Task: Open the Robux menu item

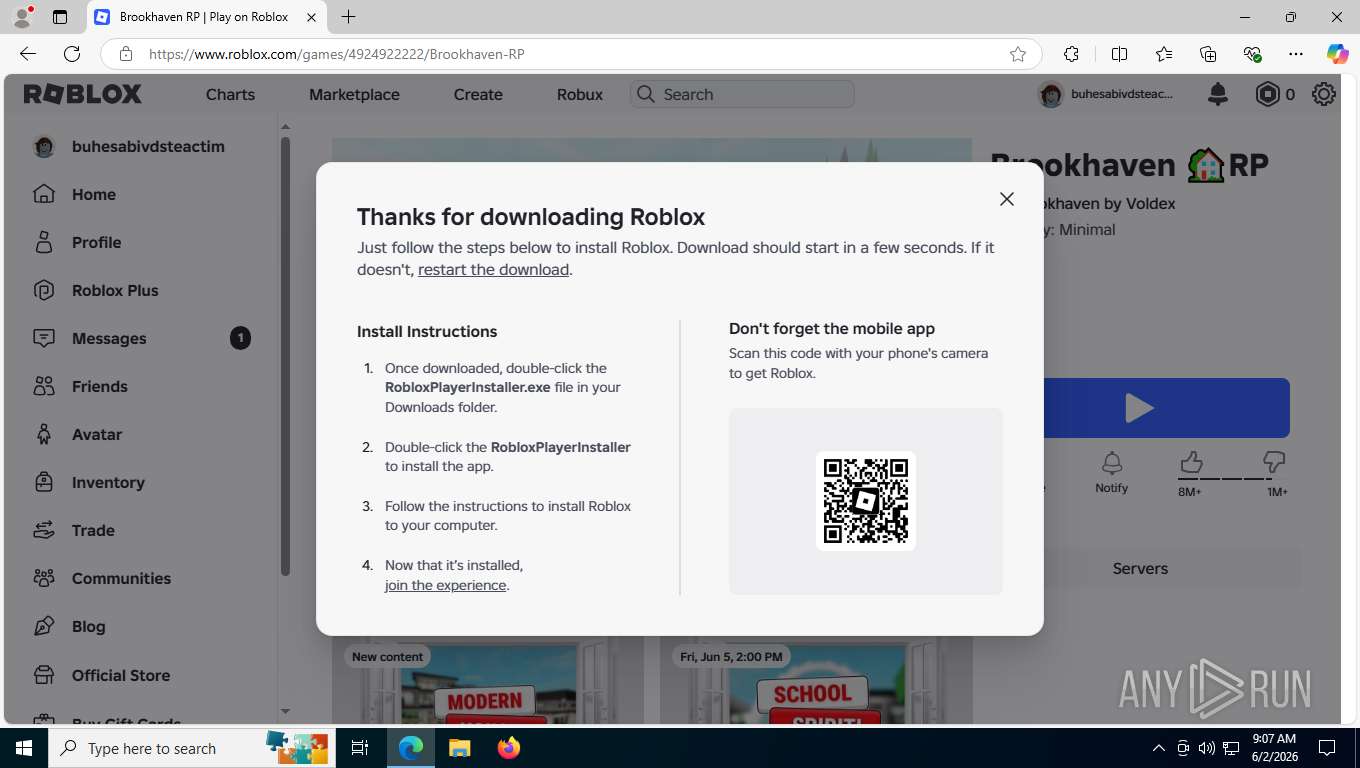Action: 580,94
